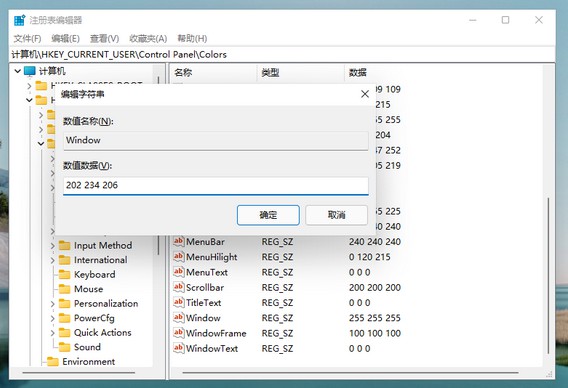The width and height of the screenshot is (568, 388).
Task: Expand the Personalization tree node
Action: (x=52, y=304)
